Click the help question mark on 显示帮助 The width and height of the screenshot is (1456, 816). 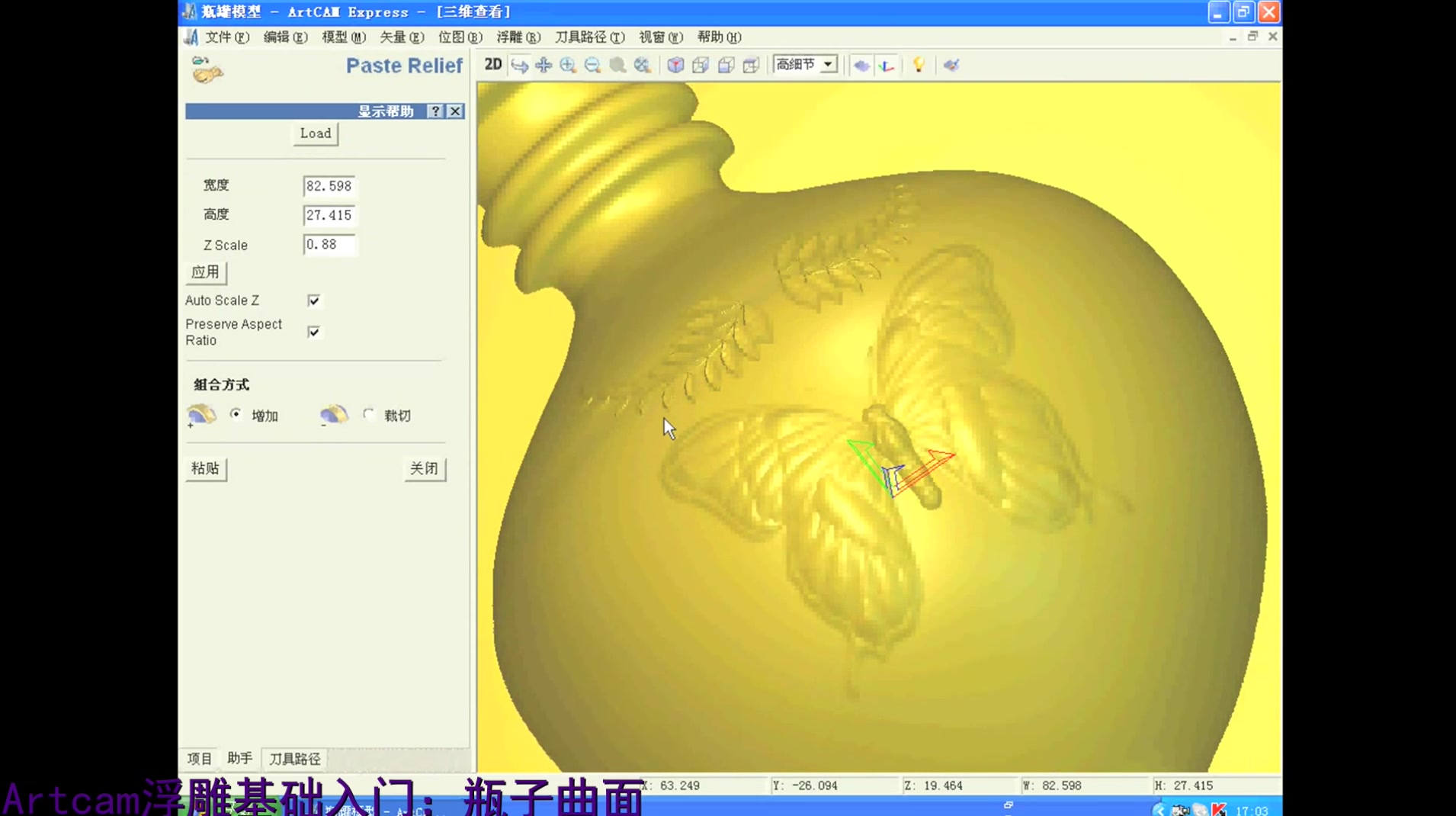tap(435, 111)
